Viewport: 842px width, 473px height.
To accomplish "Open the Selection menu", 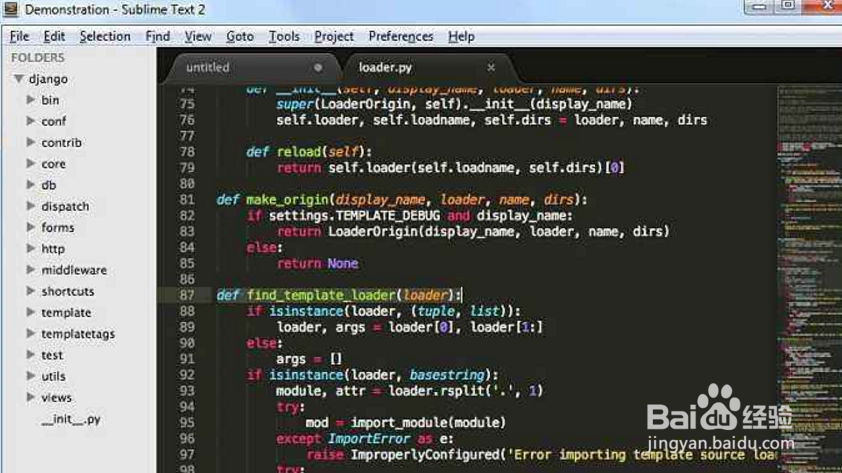I will [x=105, y=37].
